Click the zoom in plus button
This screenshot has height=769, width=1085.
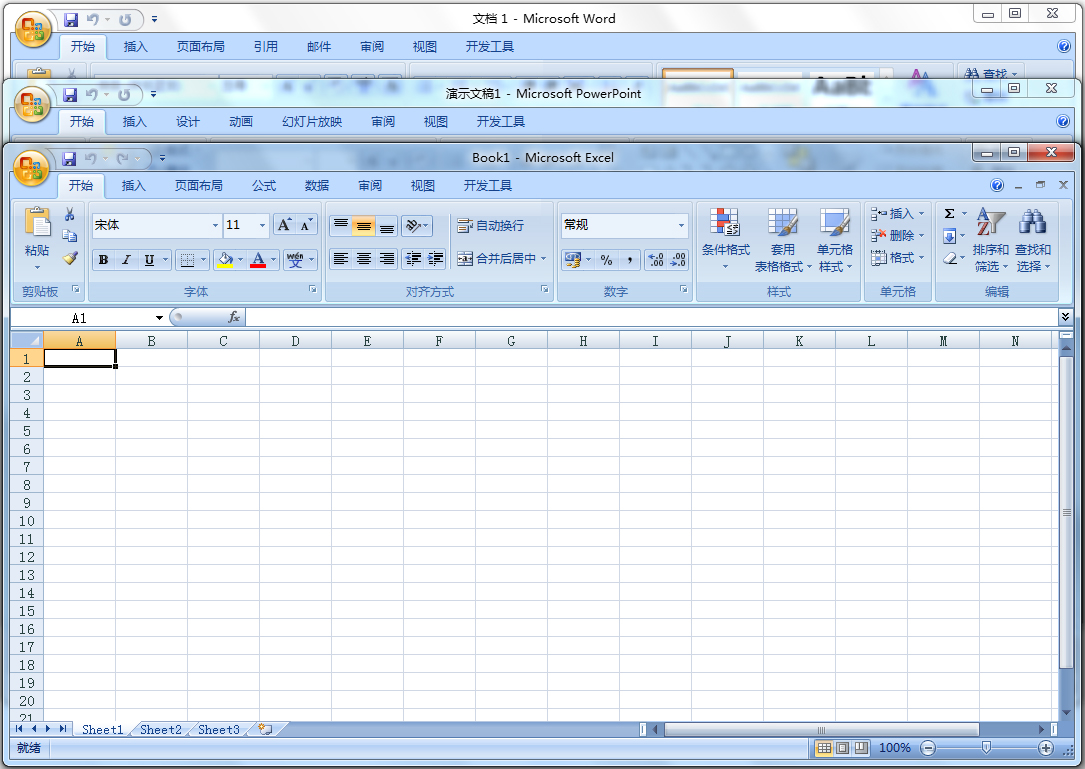[1046, 748]
